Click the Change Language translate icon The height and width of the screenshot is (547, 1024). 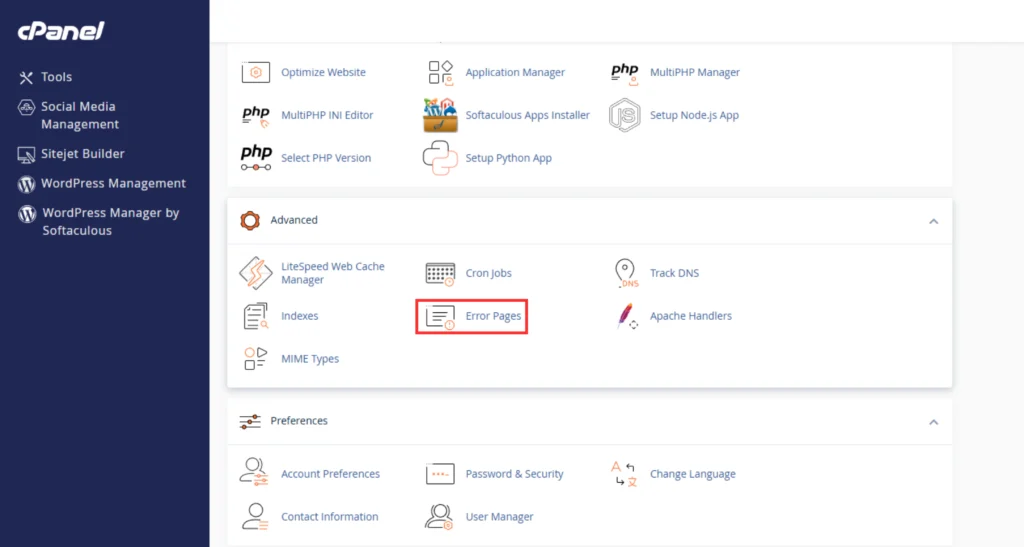tap(624, 474)
